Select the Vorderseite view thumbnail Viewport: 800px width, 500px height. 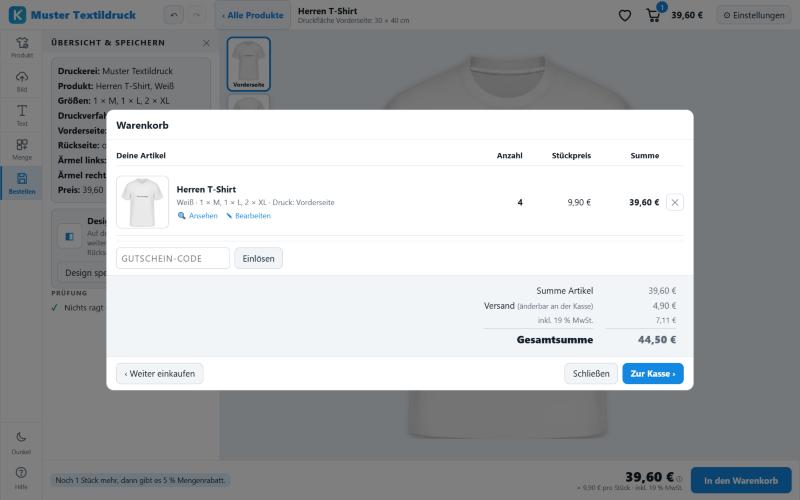(x=248, y=64)
